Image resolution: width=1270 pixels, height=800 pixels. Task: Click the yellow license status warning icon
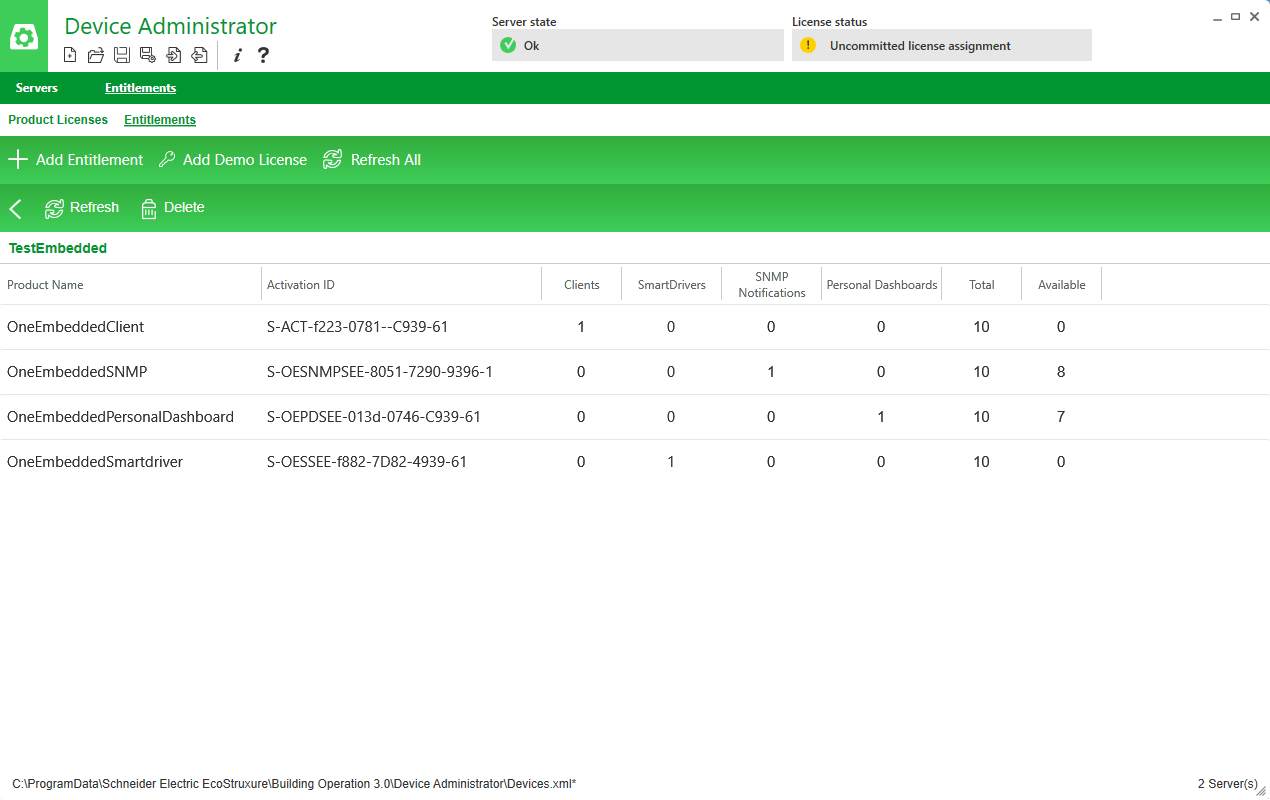coord(808,45)
